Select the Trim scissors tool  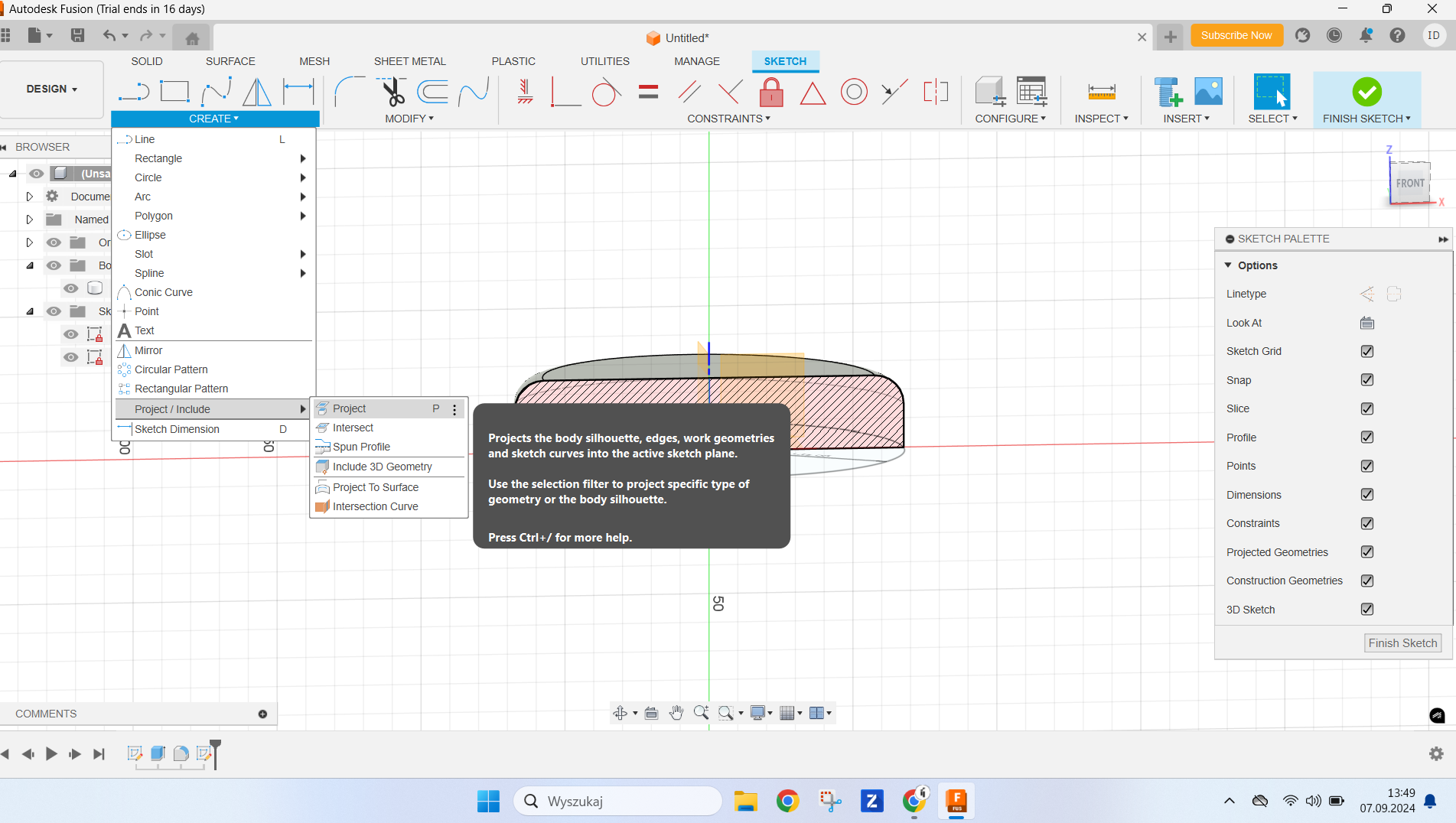coord(393,92)
